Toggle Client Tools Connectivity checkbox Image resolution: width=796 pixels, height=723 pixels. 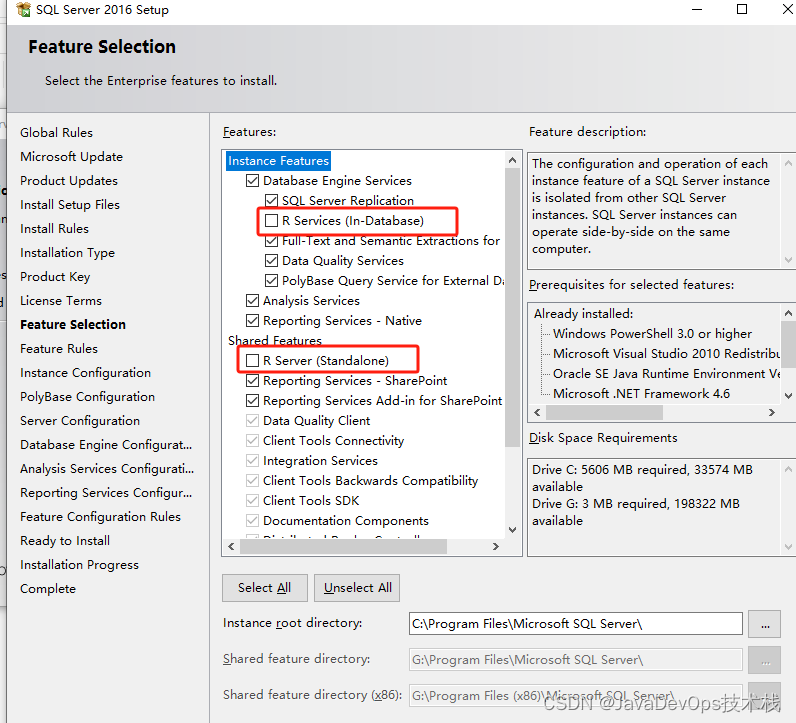pyautogui.click(x=252, y=440)
